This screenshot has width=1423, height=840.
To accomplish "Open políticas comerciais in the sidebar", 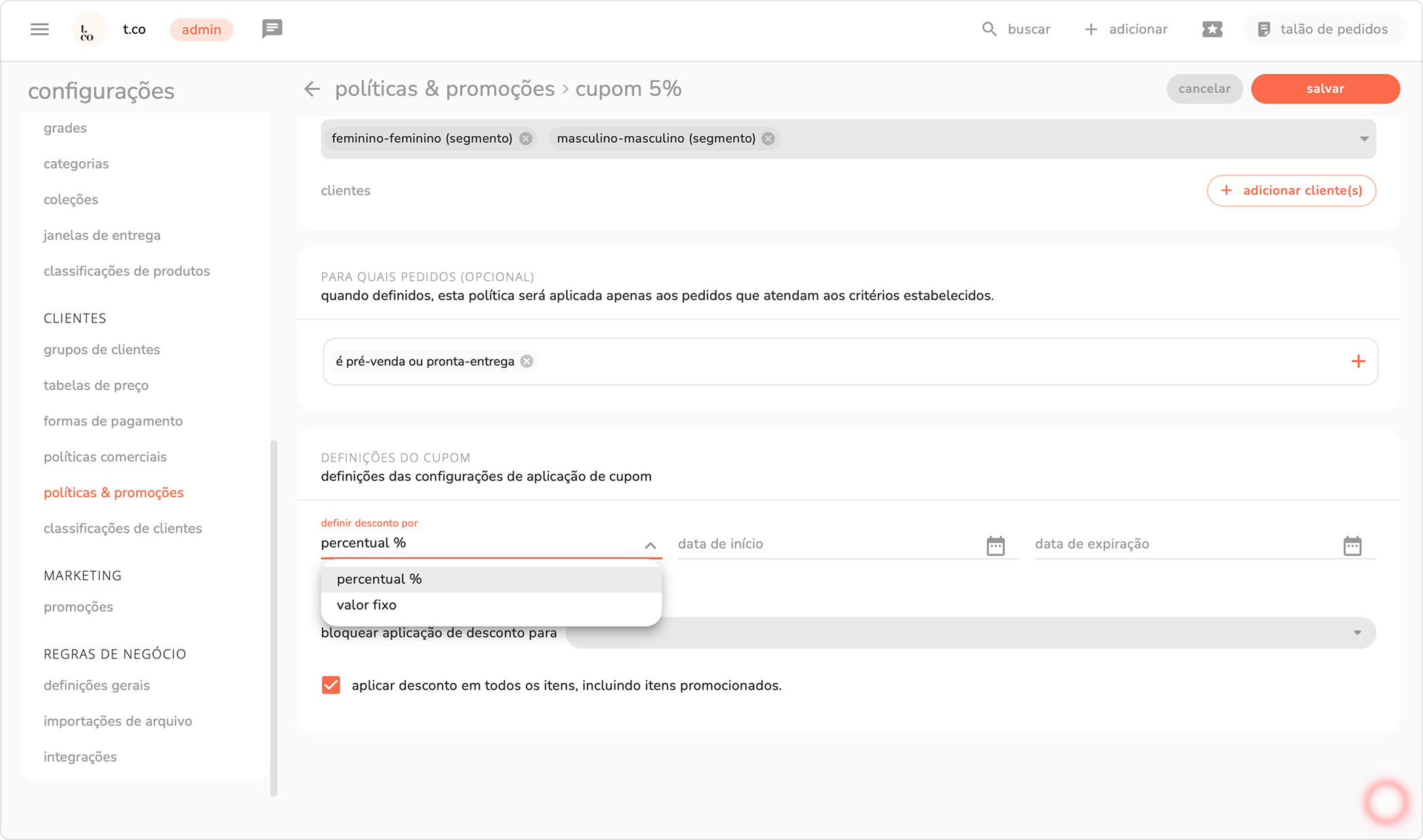I will [105, 457].
